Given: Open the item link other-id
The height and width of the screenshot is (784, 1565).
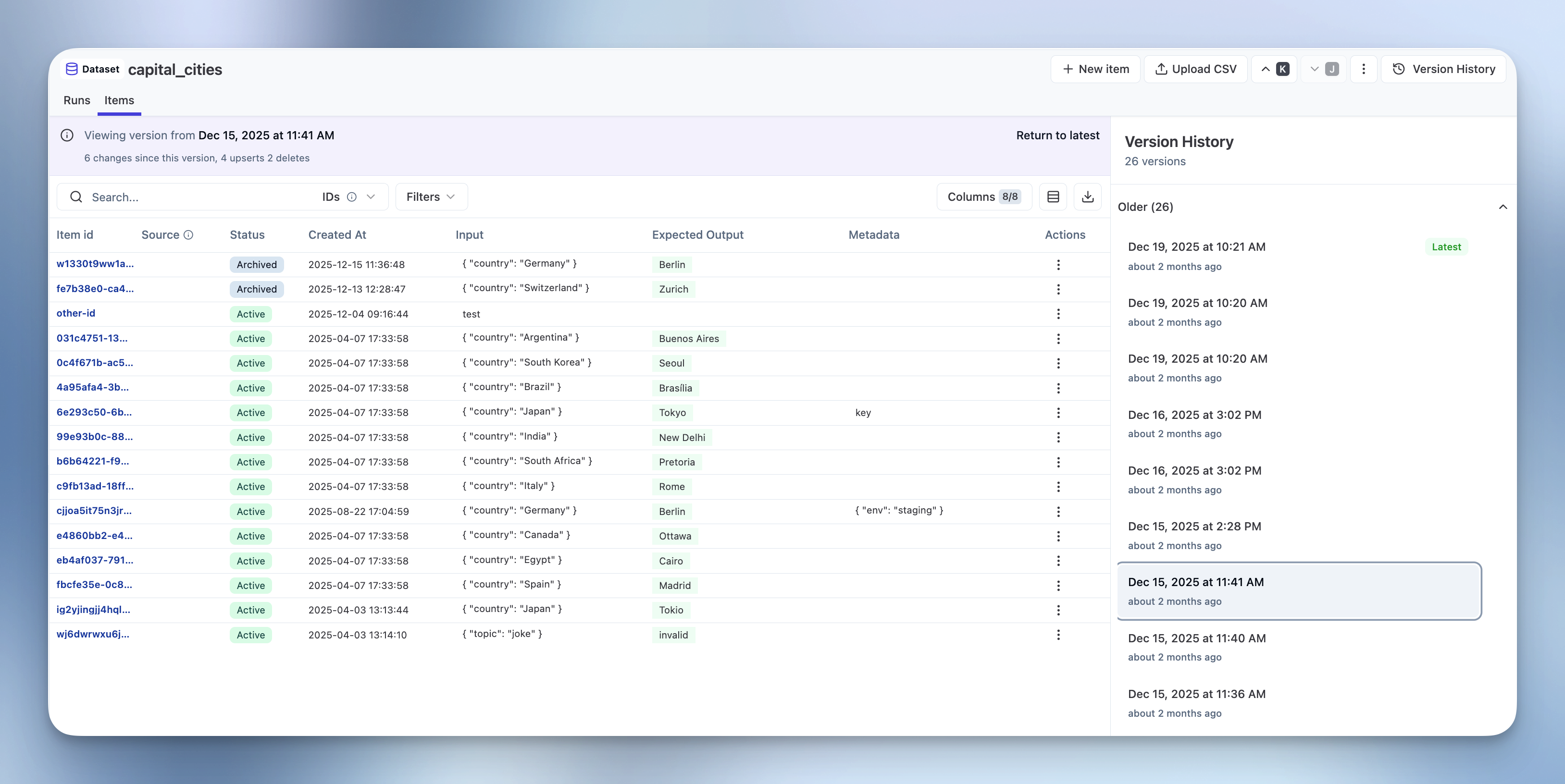Looking at the screenshot, I should pos(75,313).
